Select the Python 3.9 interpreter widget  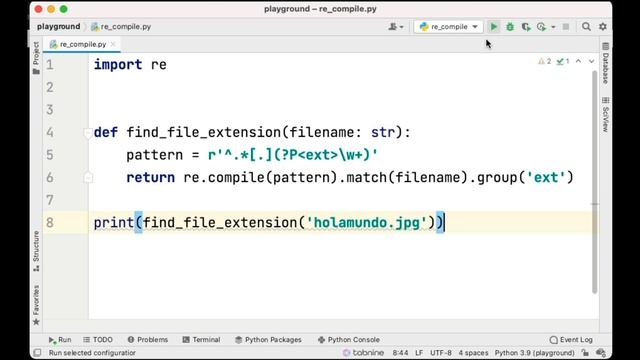click(534, 353)
